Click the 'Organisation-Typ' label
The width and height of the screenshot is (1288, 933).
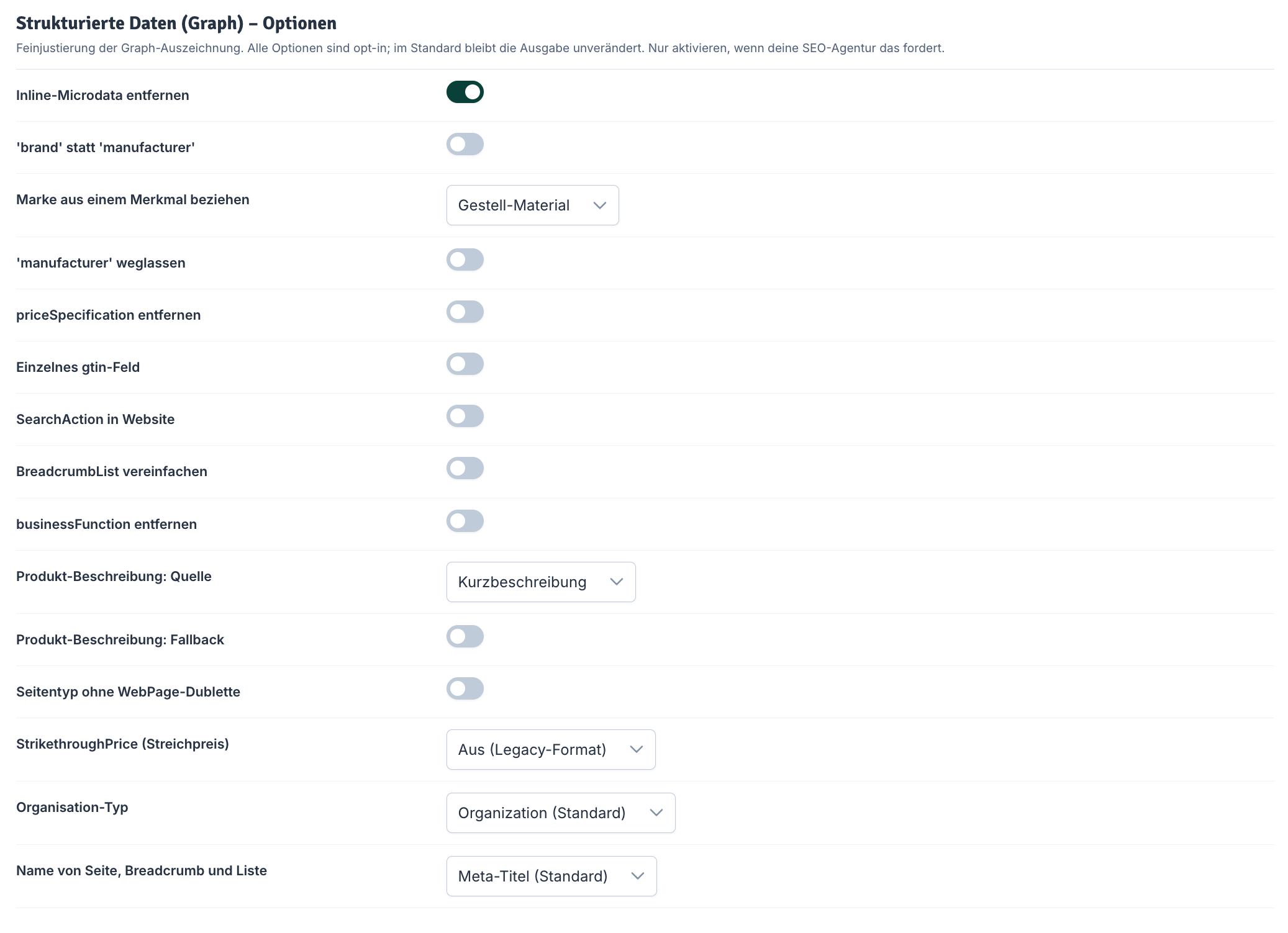tap(72, 808)
